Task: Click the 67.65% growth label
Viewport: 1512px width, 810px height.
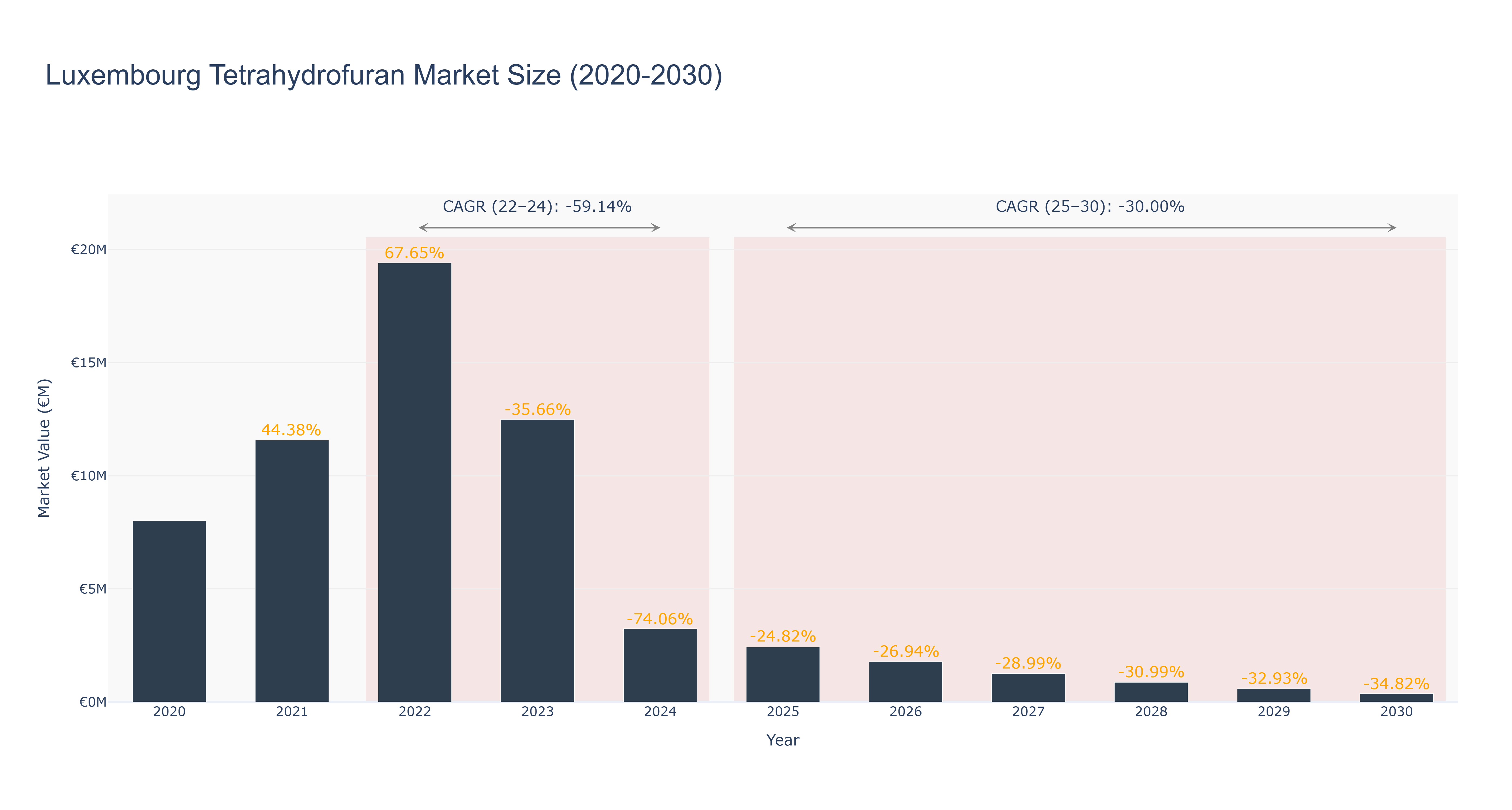Action: tap(414, 253)
